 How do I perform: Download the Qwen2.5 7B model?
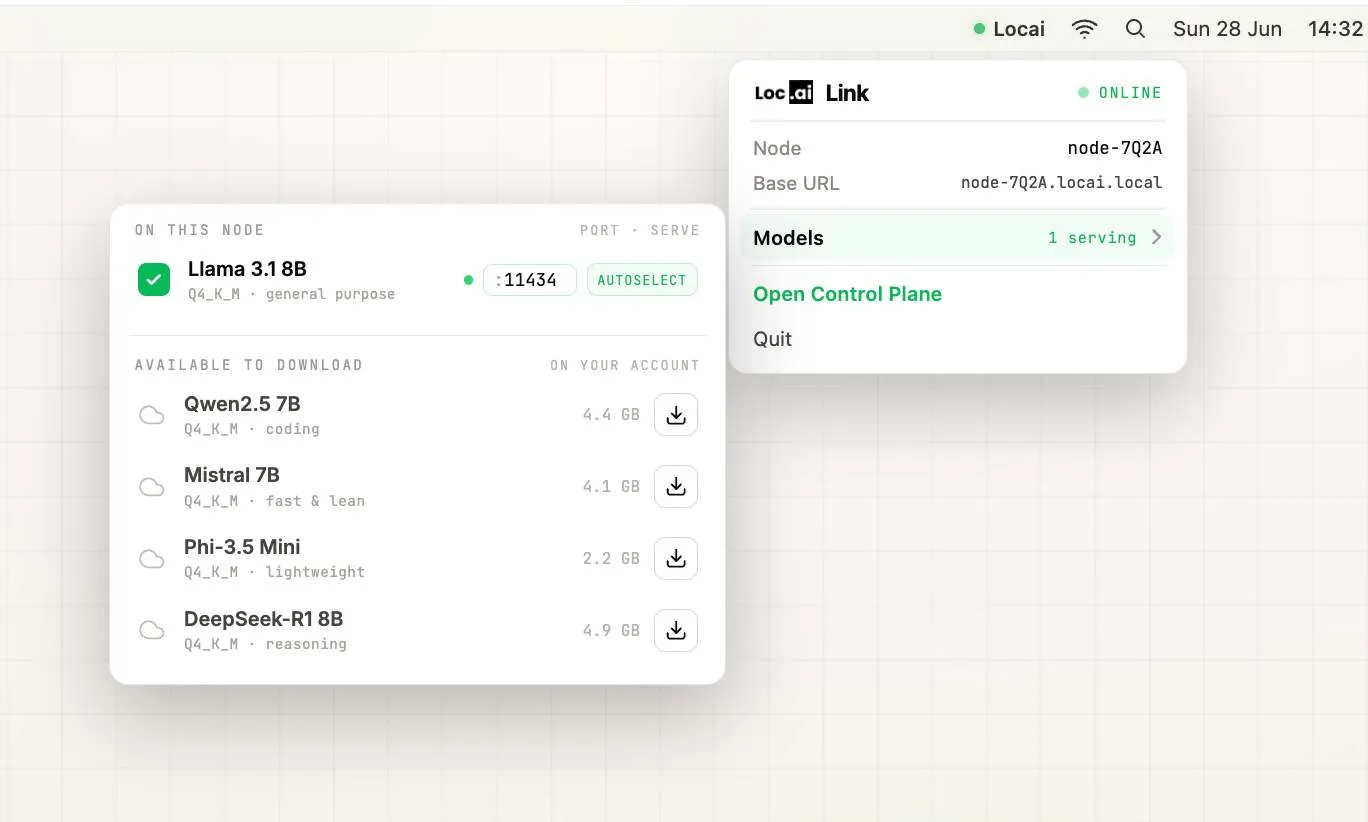click(676, 415)
